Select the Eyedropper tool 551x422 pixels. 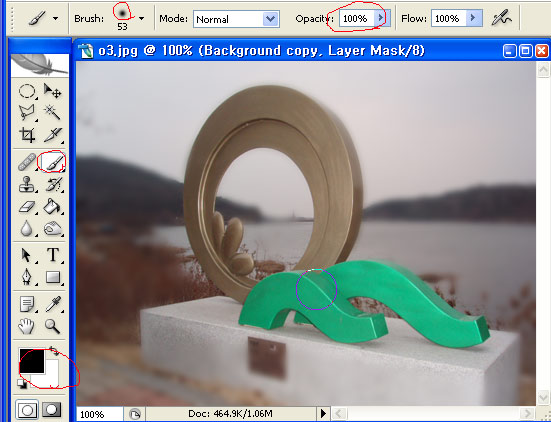53,304
